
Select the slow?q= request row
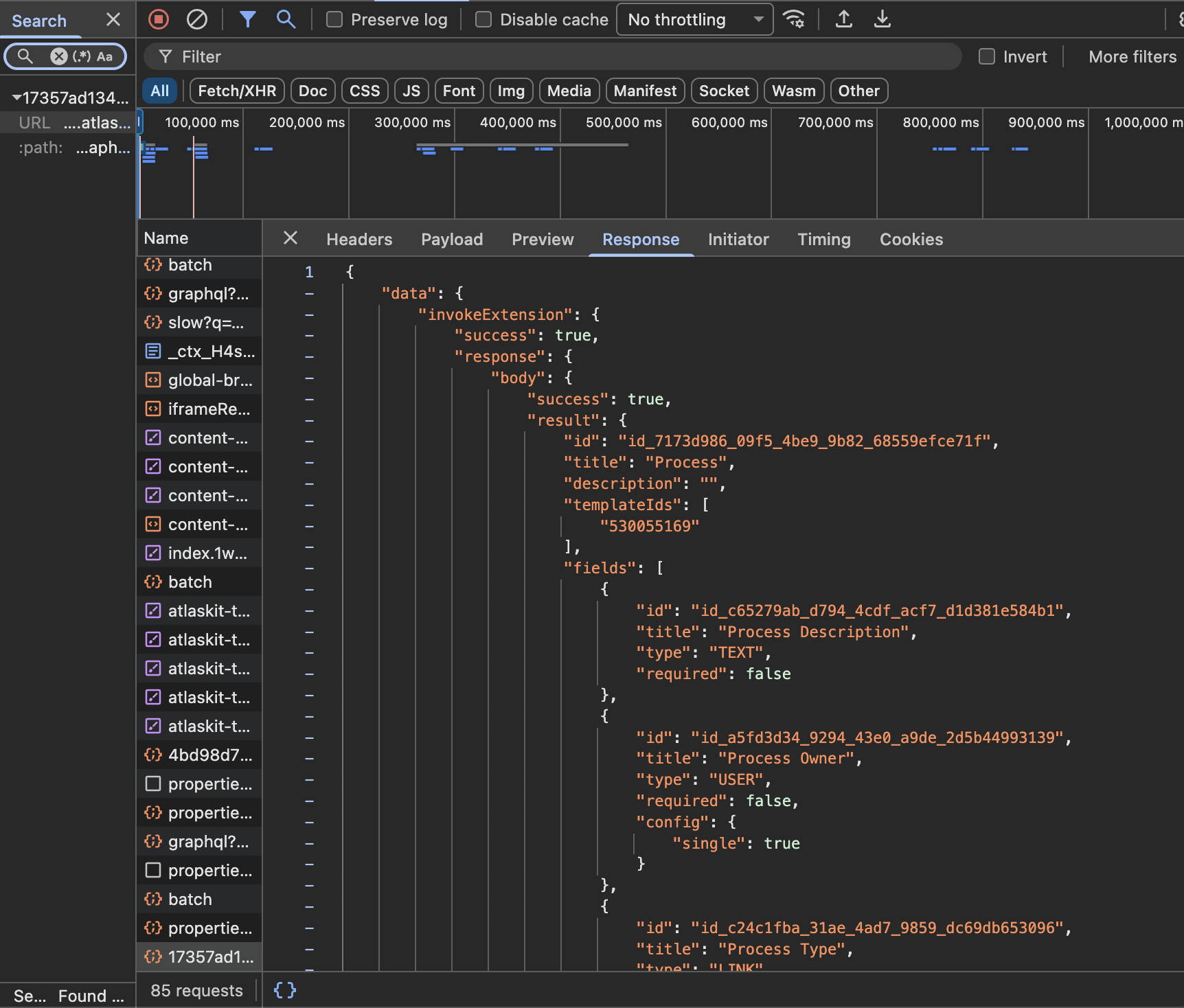[199, 322]
